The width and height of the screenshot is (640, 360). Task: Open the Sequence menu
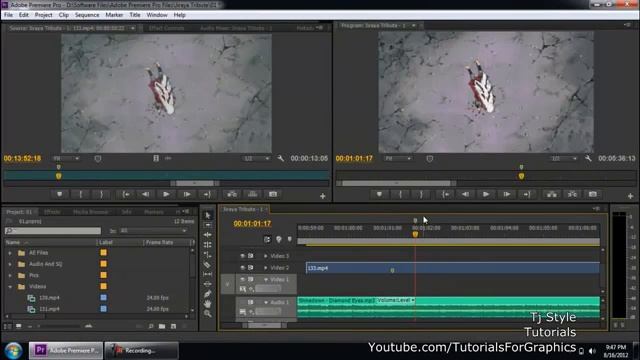[87, 15]
